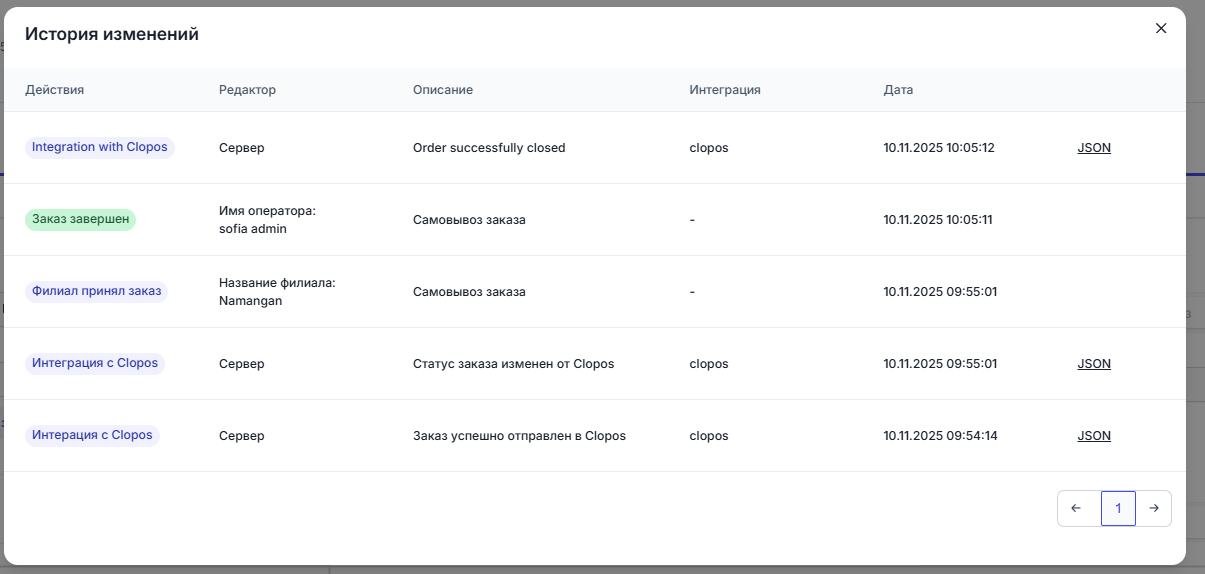The image size is (1205, 574).
Task: Go to the next page arrow
Action: (1154, 508)
